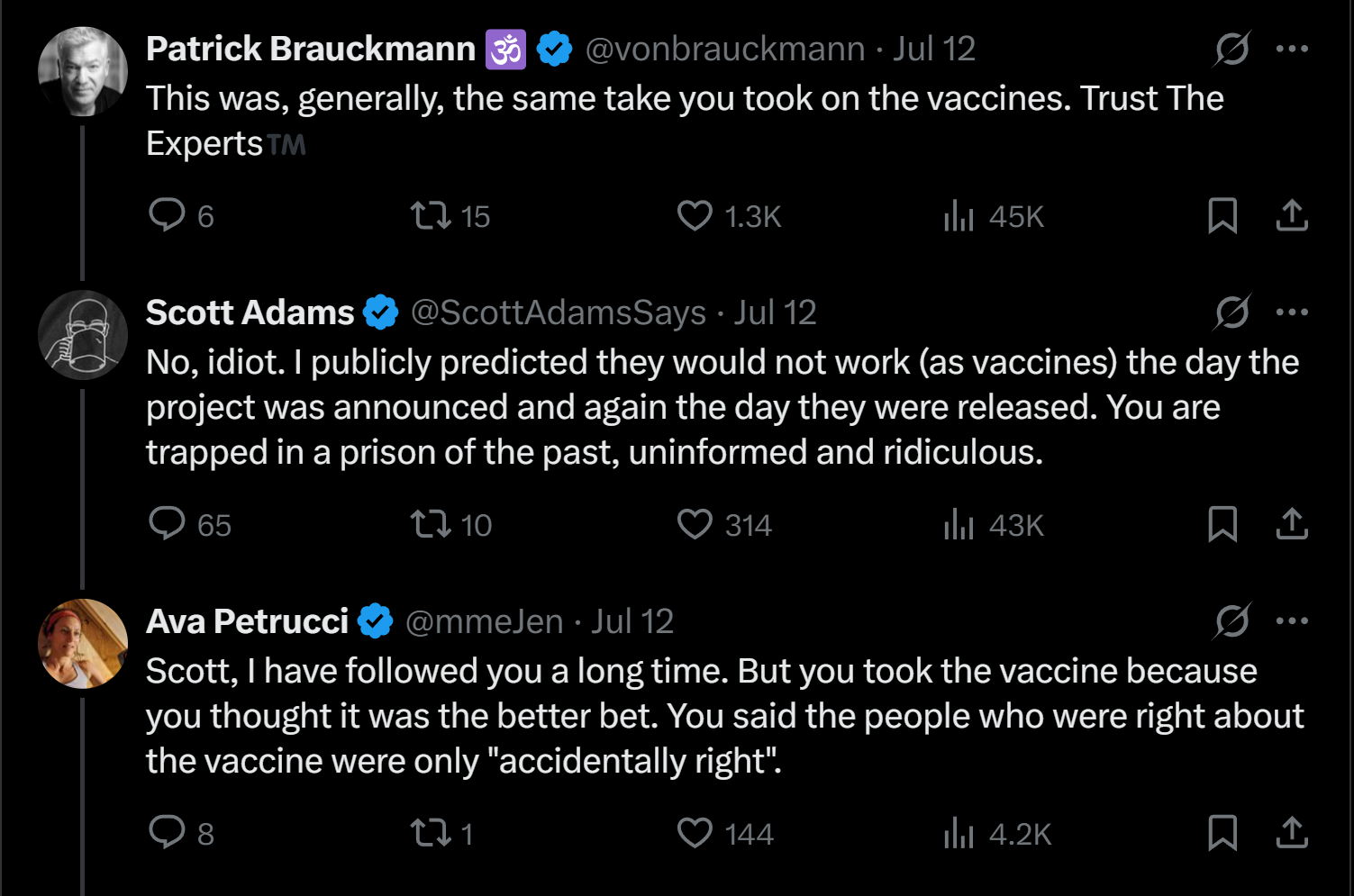This screenshot has width=1354, height=896.
Task: Open more options on Ava Petrucci's tweet
Action: (x=1292, y=620)
